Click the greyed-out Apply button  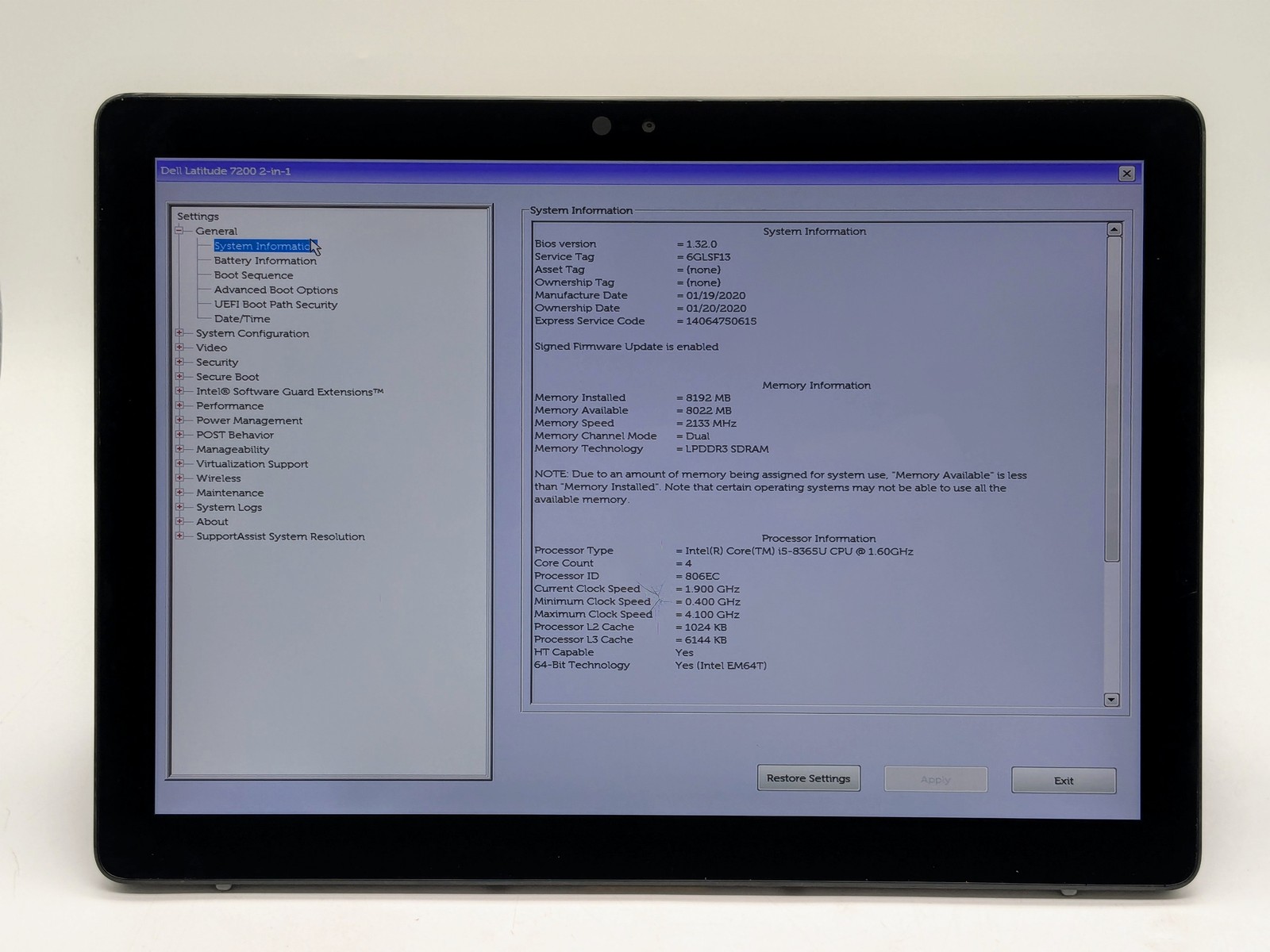click(936, 779)
